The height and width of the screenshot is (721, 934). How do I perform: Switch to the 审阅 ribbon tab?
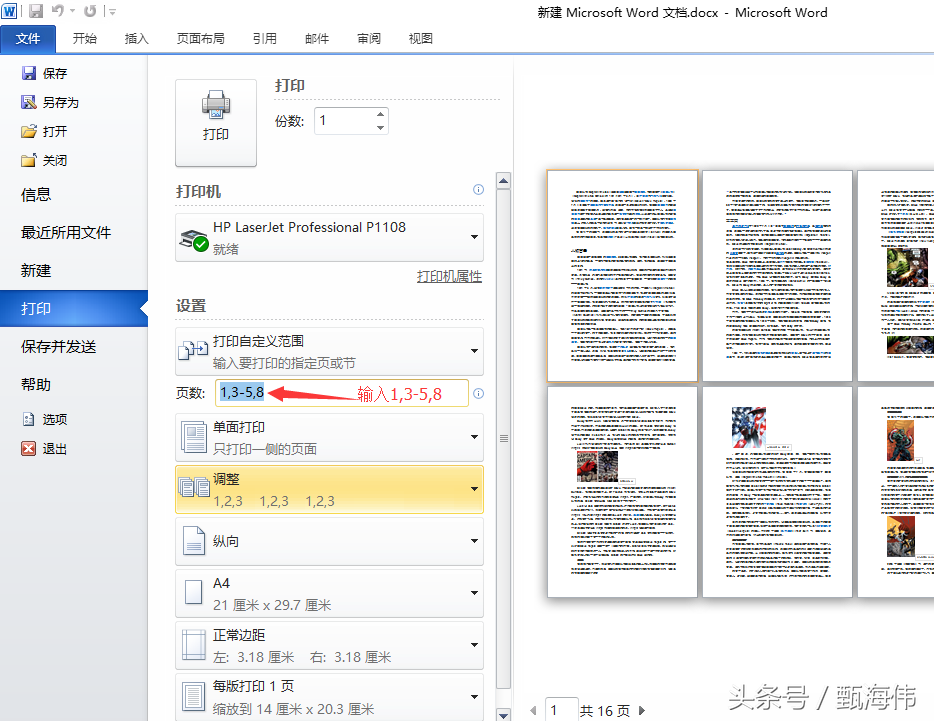(369, 39)
